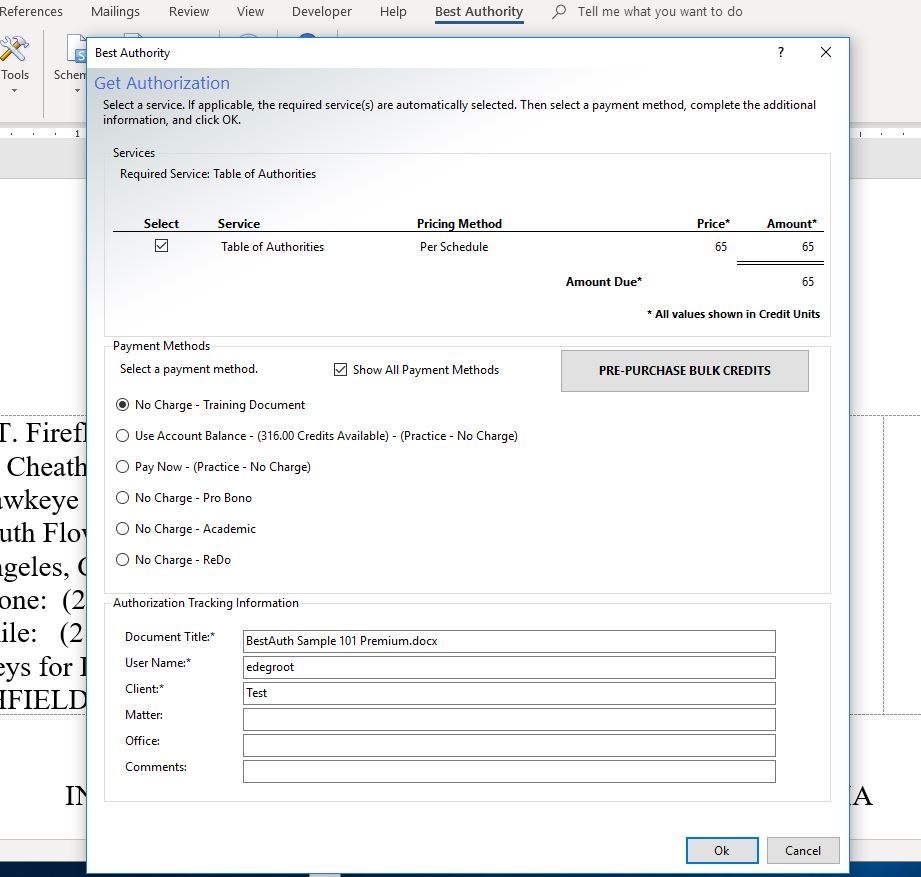Viewport: 921px width, 877px height.
Task: Click the Tell me search magnifier icon
Action: pyautogui.click(x=559, y=12)
